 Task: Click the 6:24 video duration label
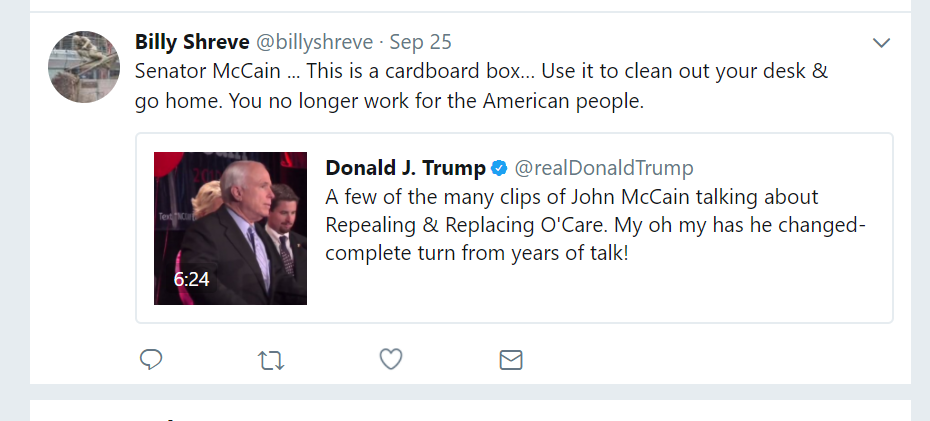tap(191, 279)
